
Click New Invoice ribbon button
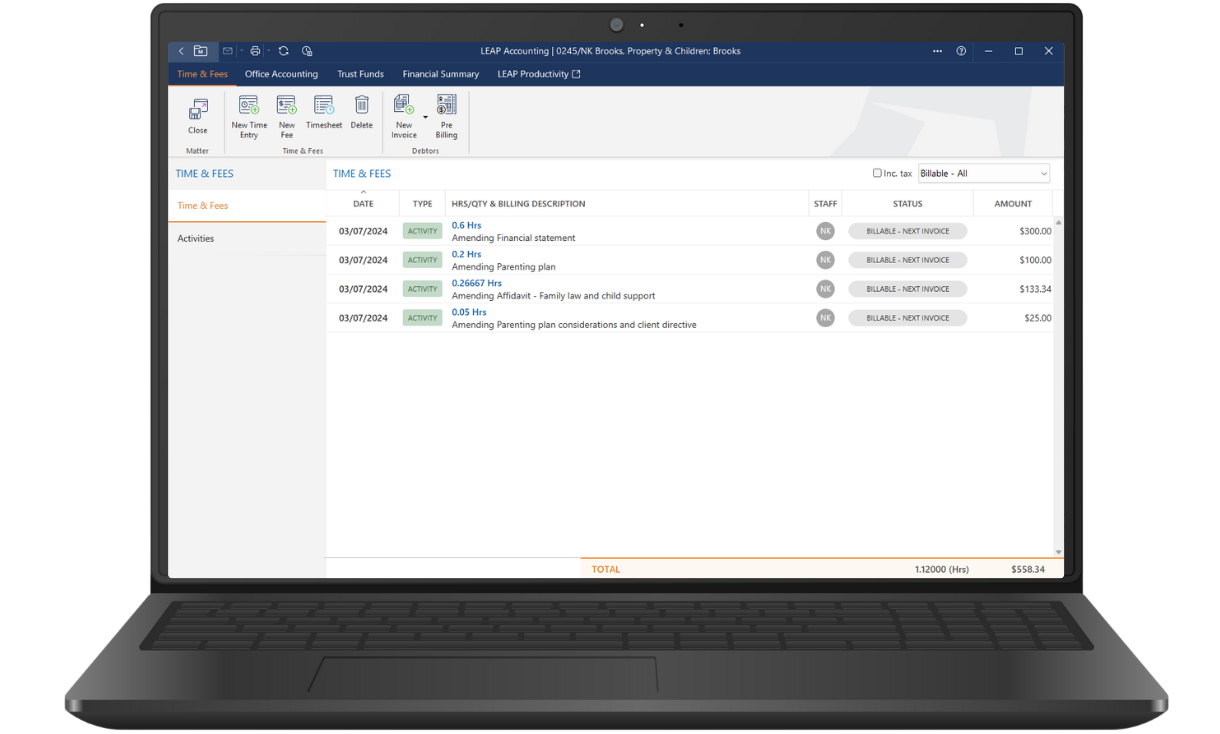point(404,117)
